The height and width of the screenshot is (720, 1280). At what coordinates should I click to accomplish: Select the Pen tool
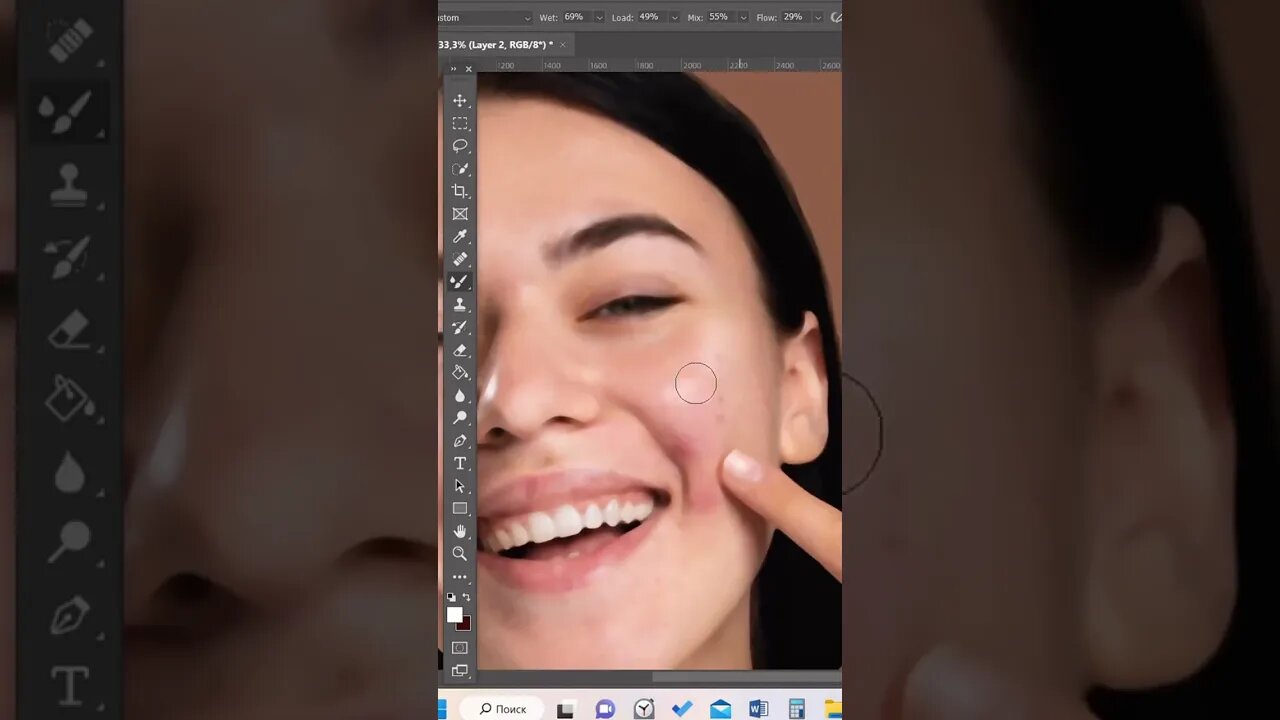click(x=460, y=441)
